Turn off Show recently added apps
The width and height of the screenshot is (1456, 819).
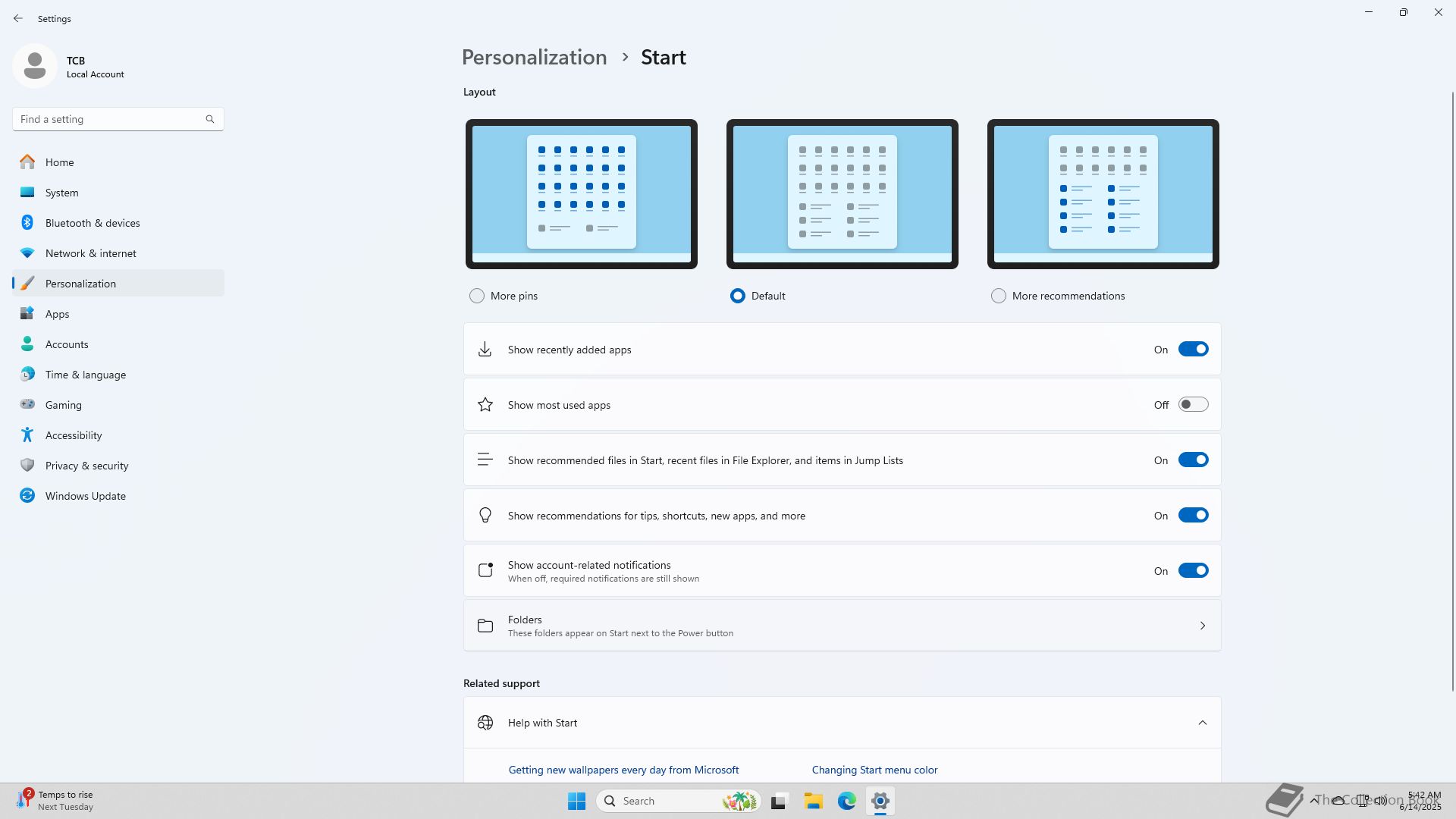coord(1193,350)
